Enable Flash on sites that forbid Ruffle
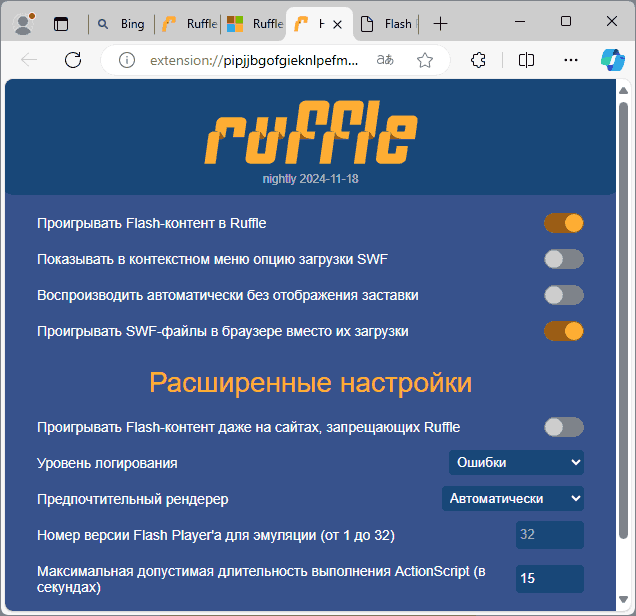This screenshot has height=616, width=636. tap(564, 427)
